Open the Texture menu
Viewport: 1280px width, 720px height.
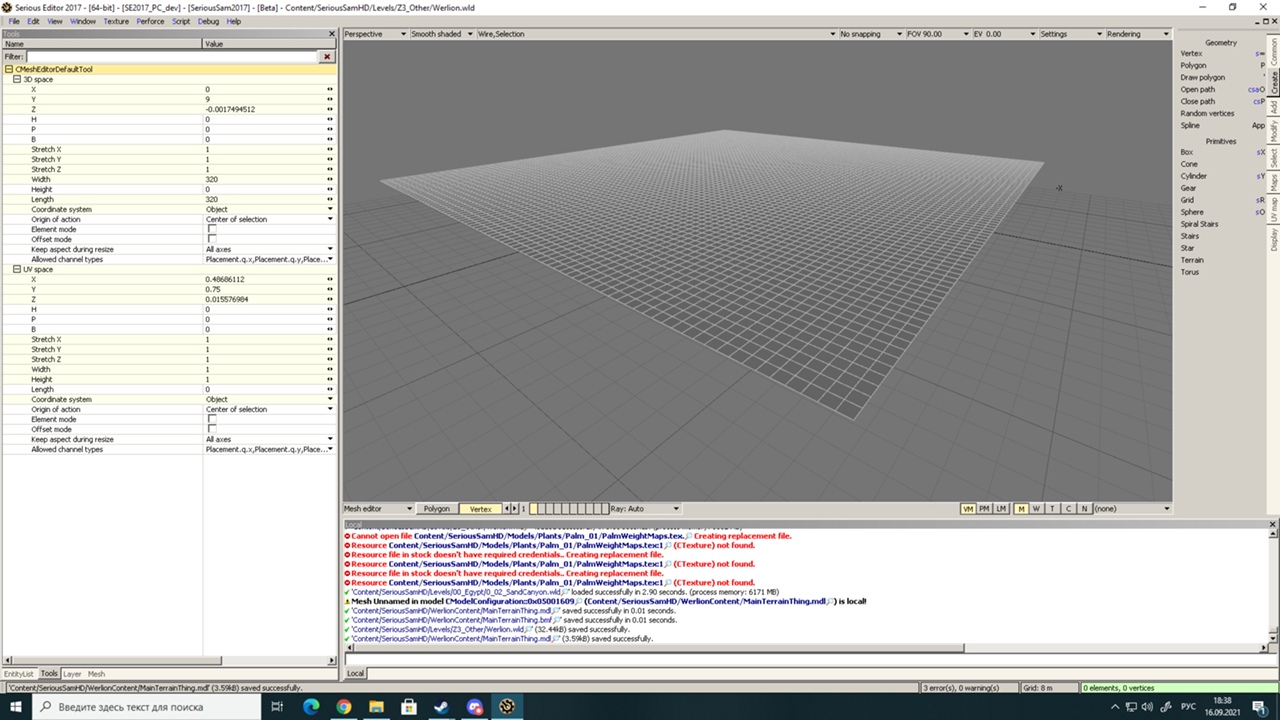[x=116, y=21]
